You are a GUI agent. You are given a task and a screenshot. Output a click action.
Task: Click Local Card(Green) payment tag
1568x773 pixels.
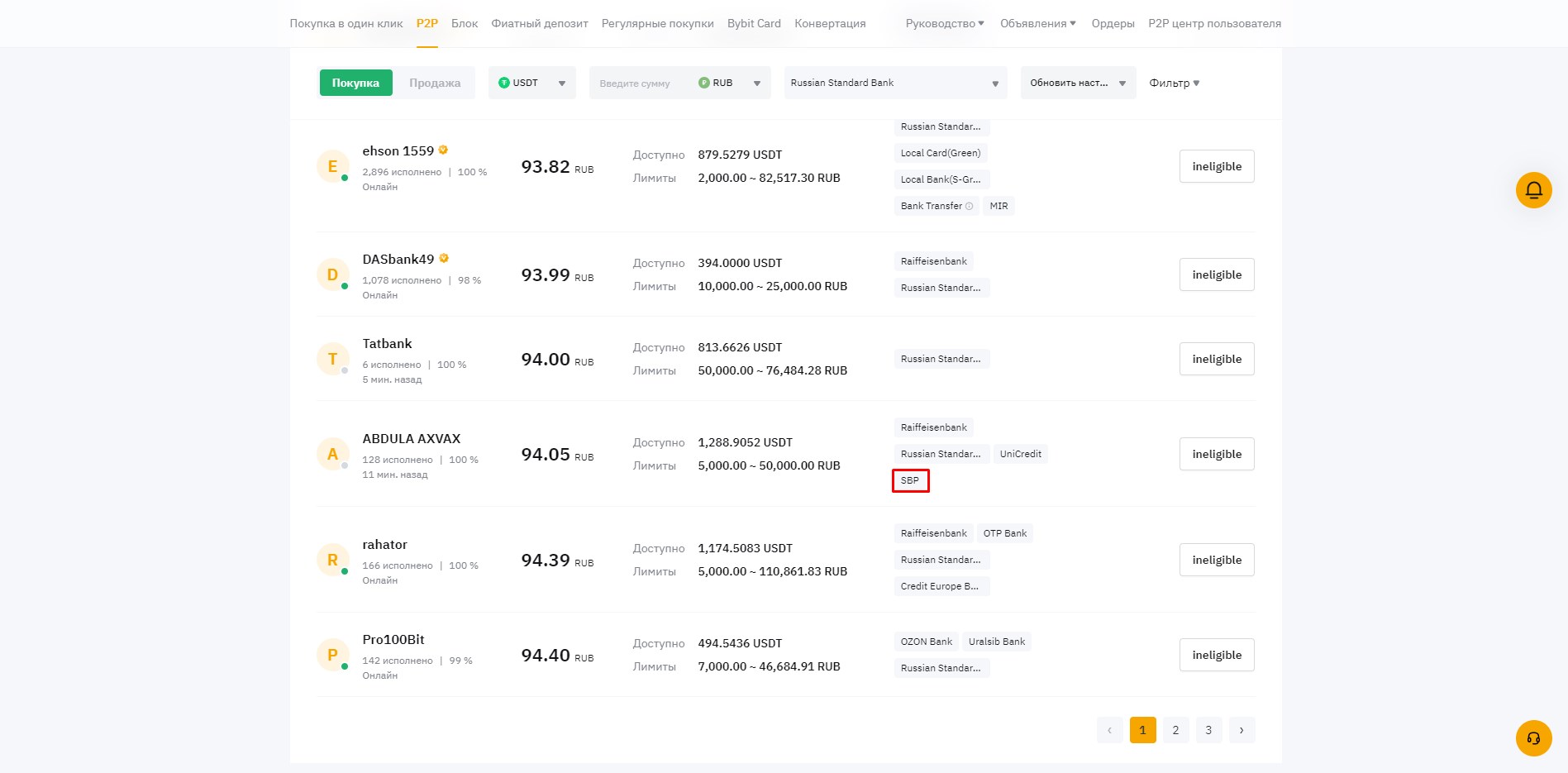941,153
